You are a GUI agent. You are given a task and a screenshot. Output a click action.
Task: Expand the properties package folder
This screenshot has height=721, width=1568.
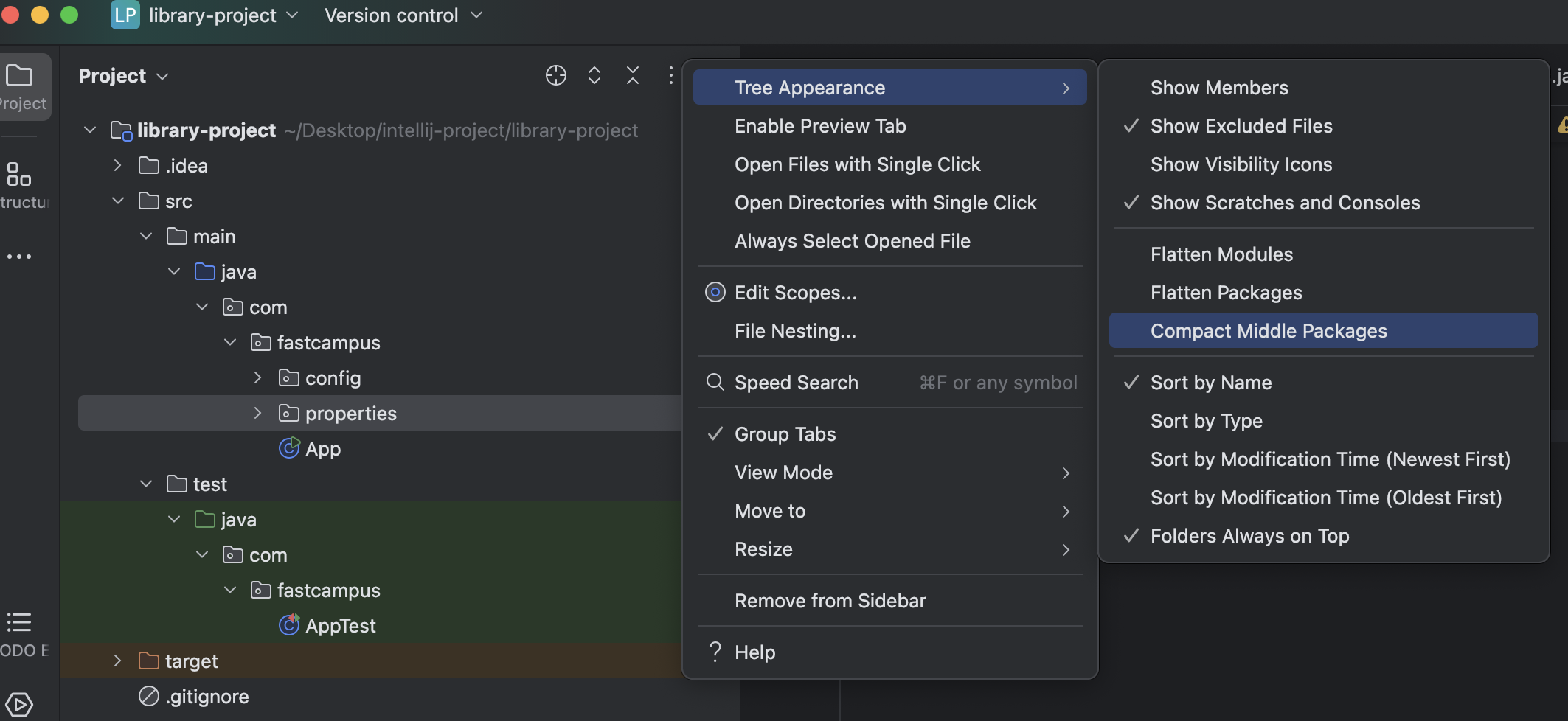coord(257,414)
